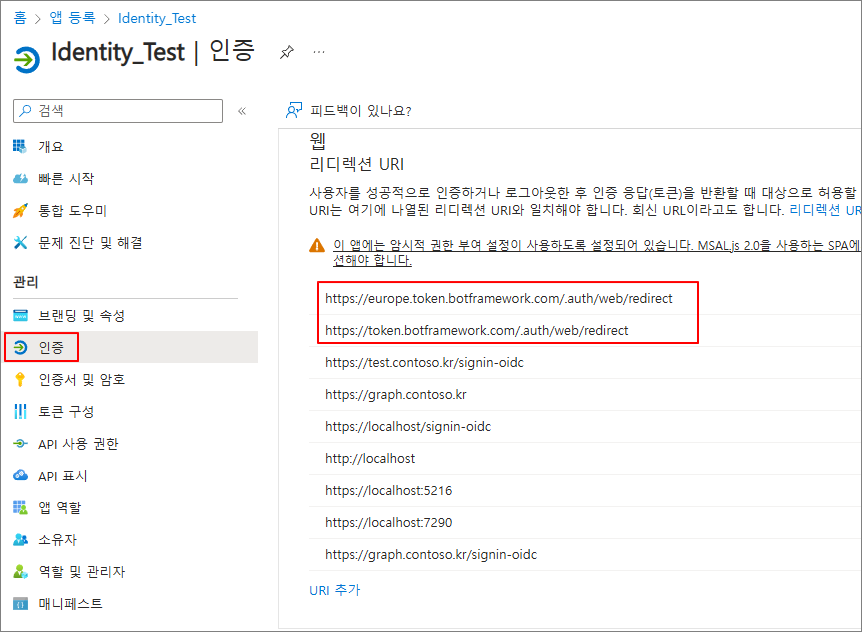The height and width of the screenshot is (632, 862).
Task: Select https://token.botframework.com/.auth/web/redirect URI
Action: coord(477,330)
